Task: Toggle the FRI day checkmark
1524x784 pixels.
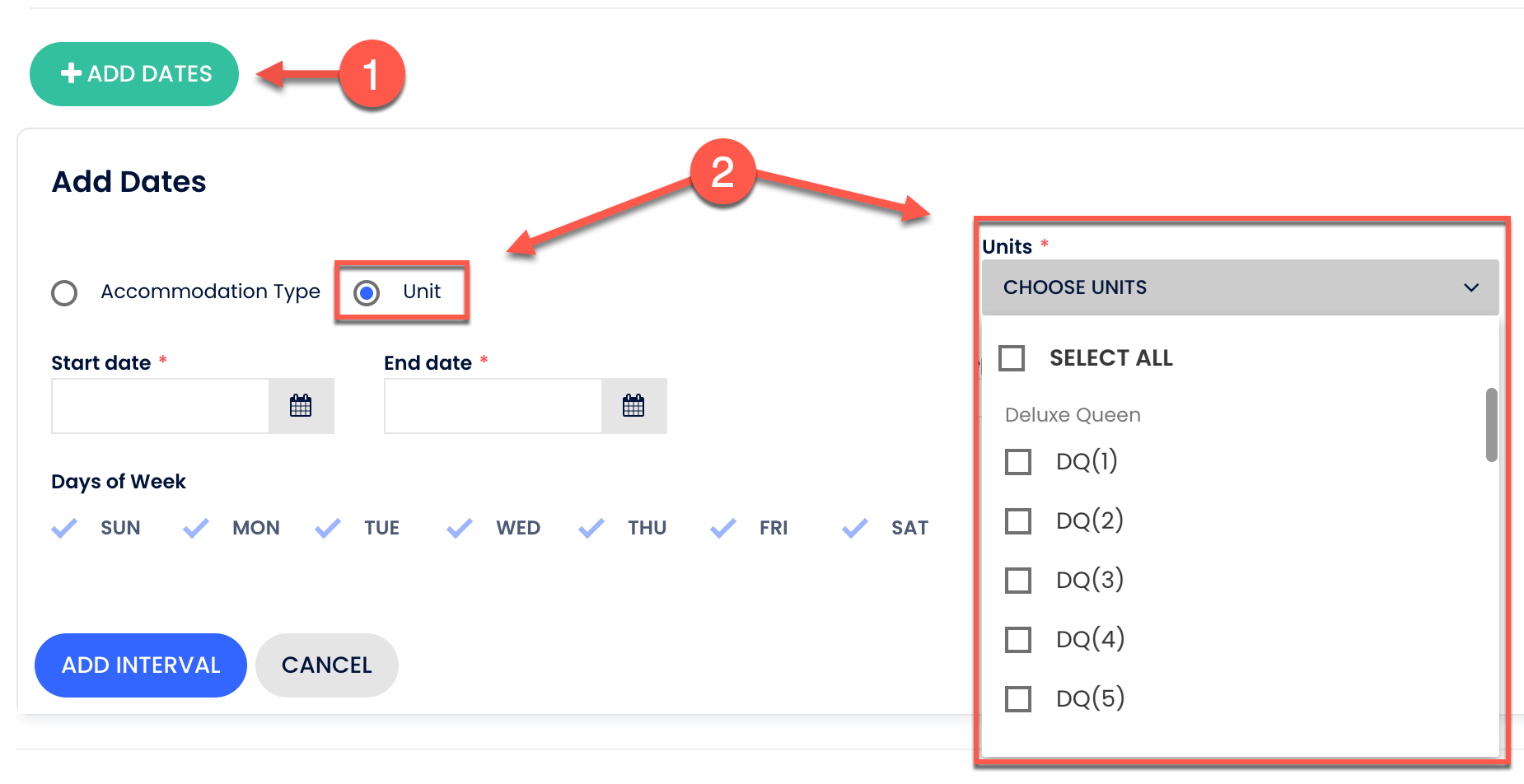Action: pyautogui.click(x=723, y=528)
